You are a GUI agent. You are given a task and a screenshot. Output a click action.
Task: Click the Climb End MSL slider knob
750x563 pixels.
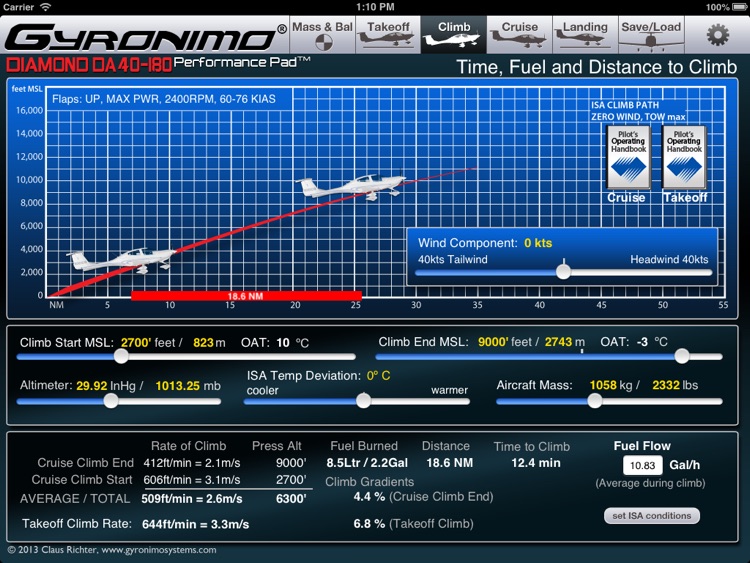click(x=682, y=356)
